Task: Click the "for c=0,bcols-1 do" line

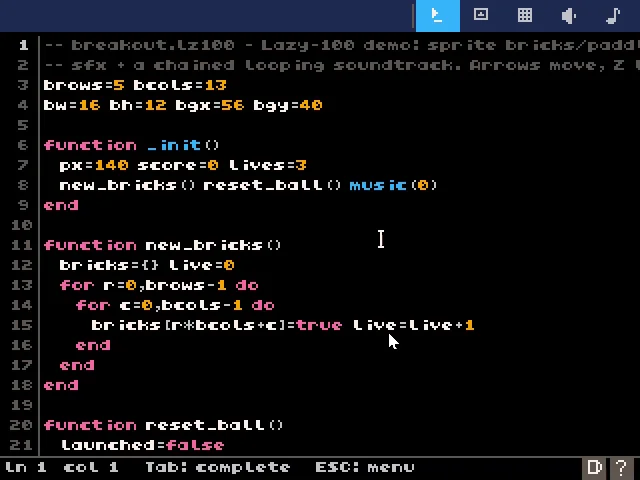Action: 175,305
